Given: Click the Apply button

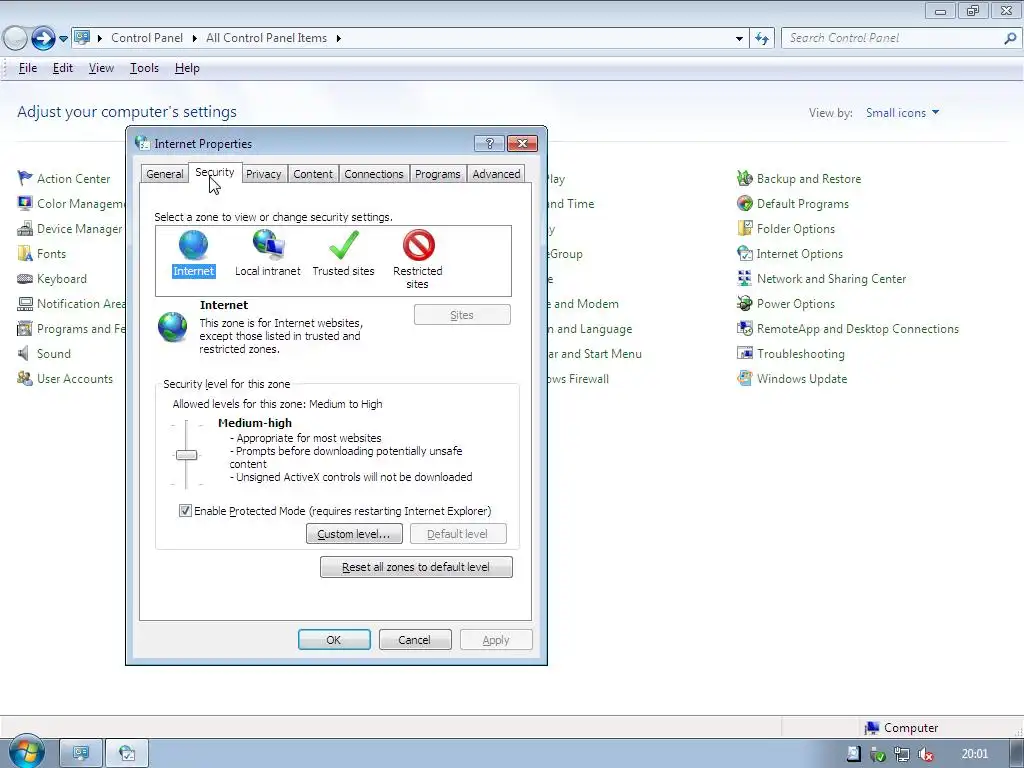Looking at the screenshot, I should pyautogui.click(x=496, y=640).
